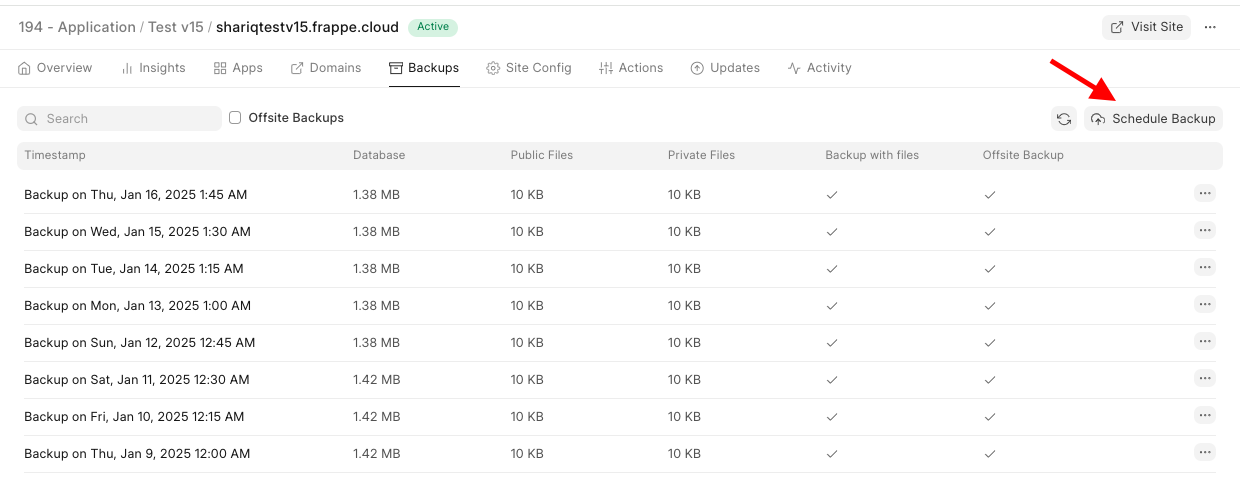Expand row menu for Jan 13 backup

tap(1204, 305)
